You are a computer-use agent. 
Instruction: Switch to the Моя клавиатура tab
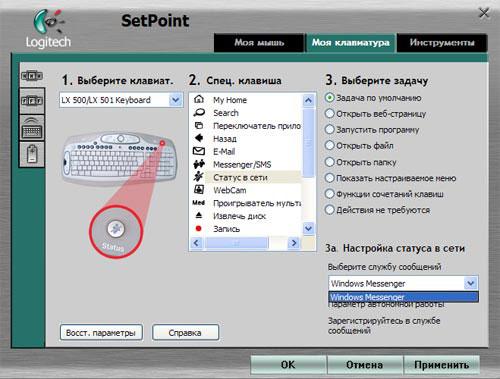(x=351, y=43)
